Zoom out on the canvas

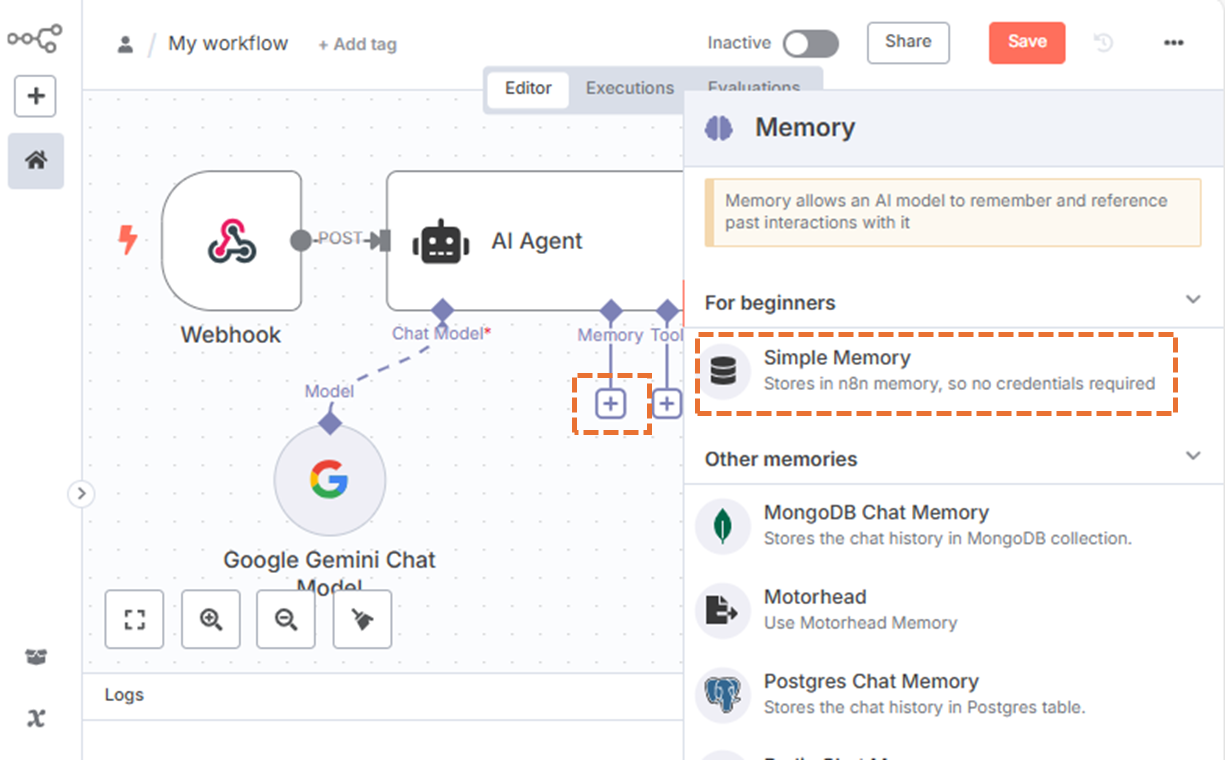pyautogui.click(x=286, y=619)
